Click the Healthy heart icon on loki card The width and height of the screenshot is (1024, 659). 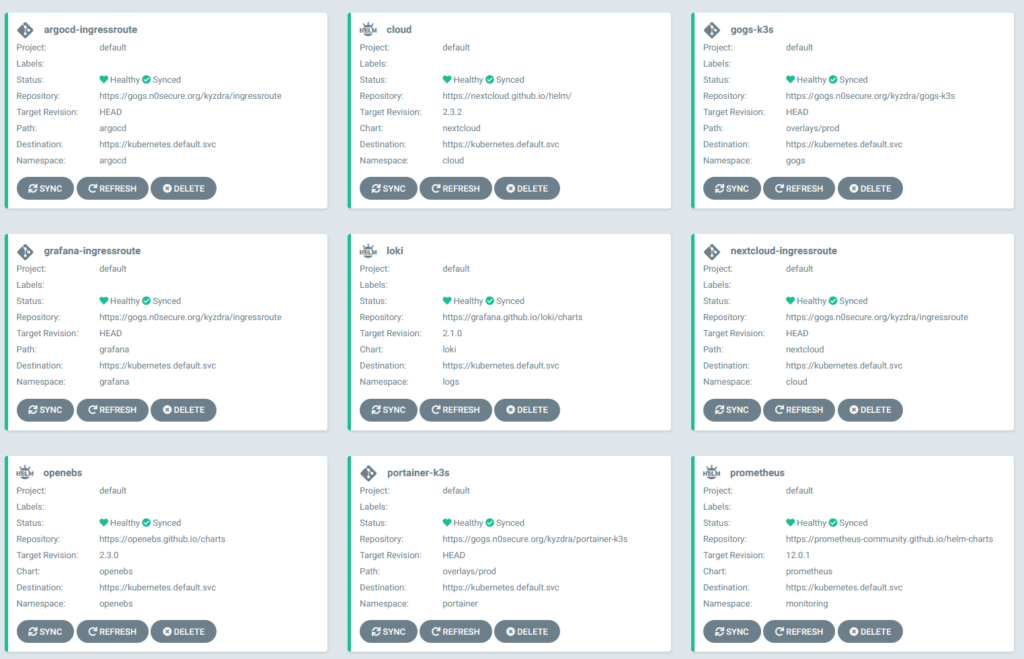click(447, 301)
